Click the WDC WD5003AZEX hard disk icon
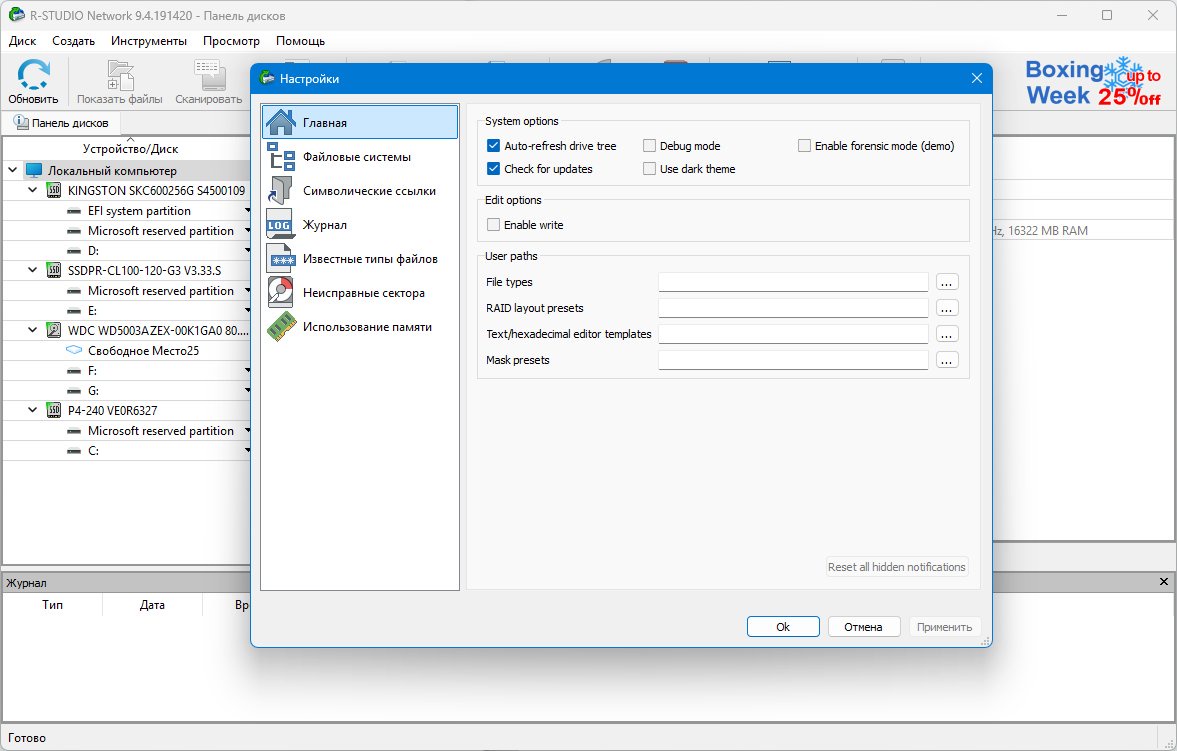This screenshot has height=751, width=1177. click(x=54, y=330)
